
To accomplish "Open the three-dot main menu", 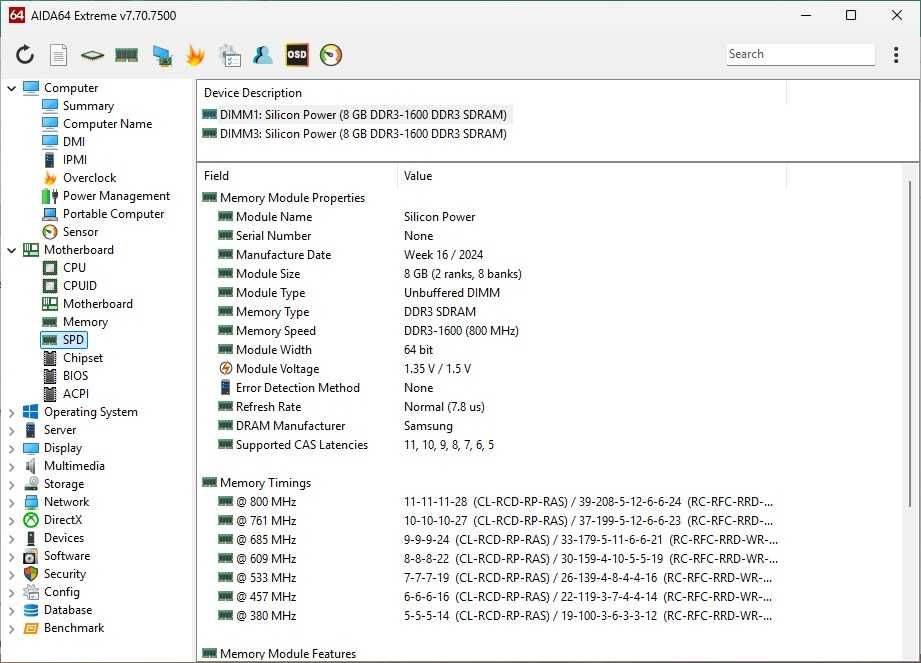I will [896, 55].
